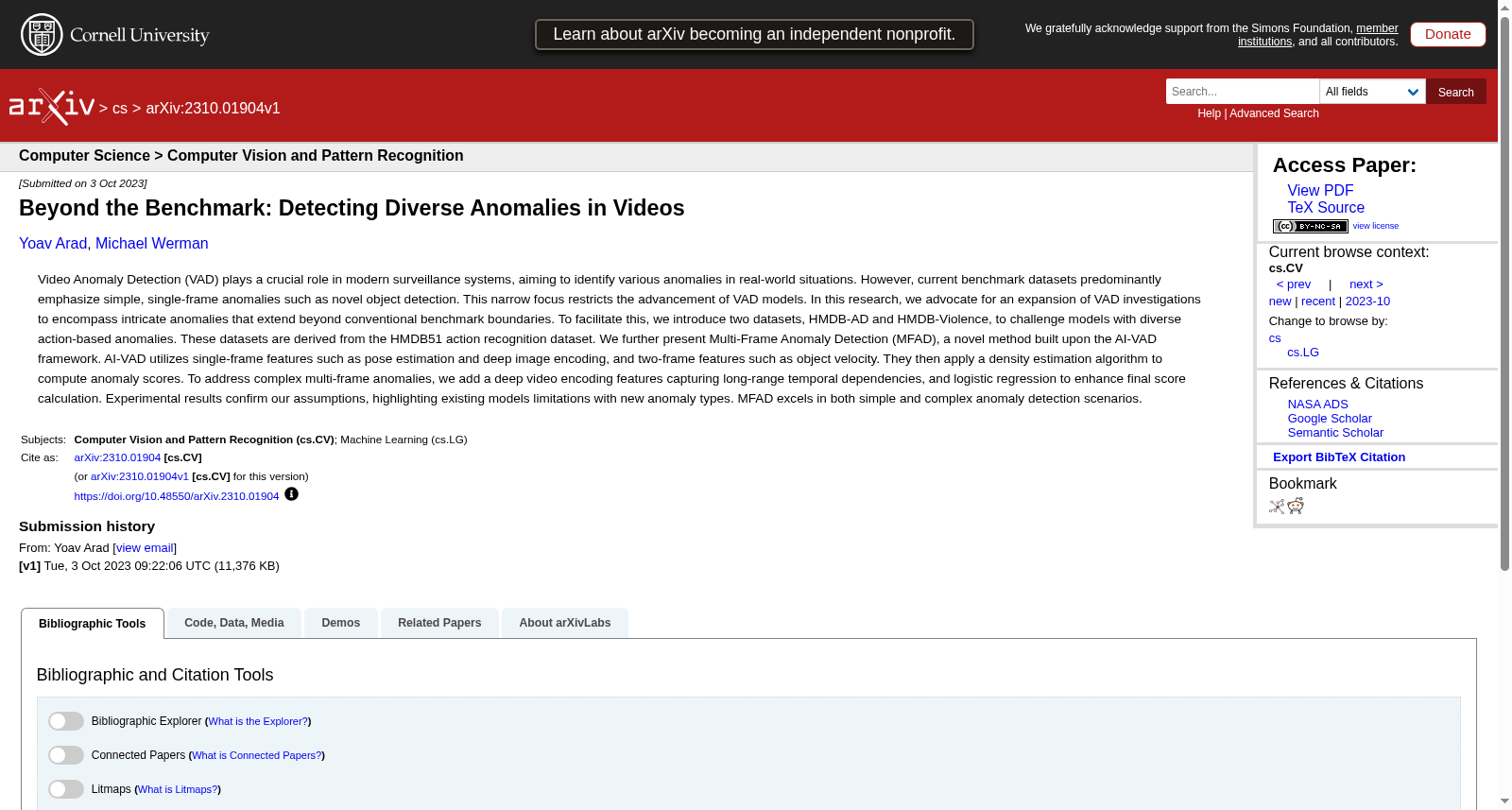This screenshot has height=810, width=1512.
Task: Click the DOI info circle icon
Action: pyautogui.click(x=291, y=494)
